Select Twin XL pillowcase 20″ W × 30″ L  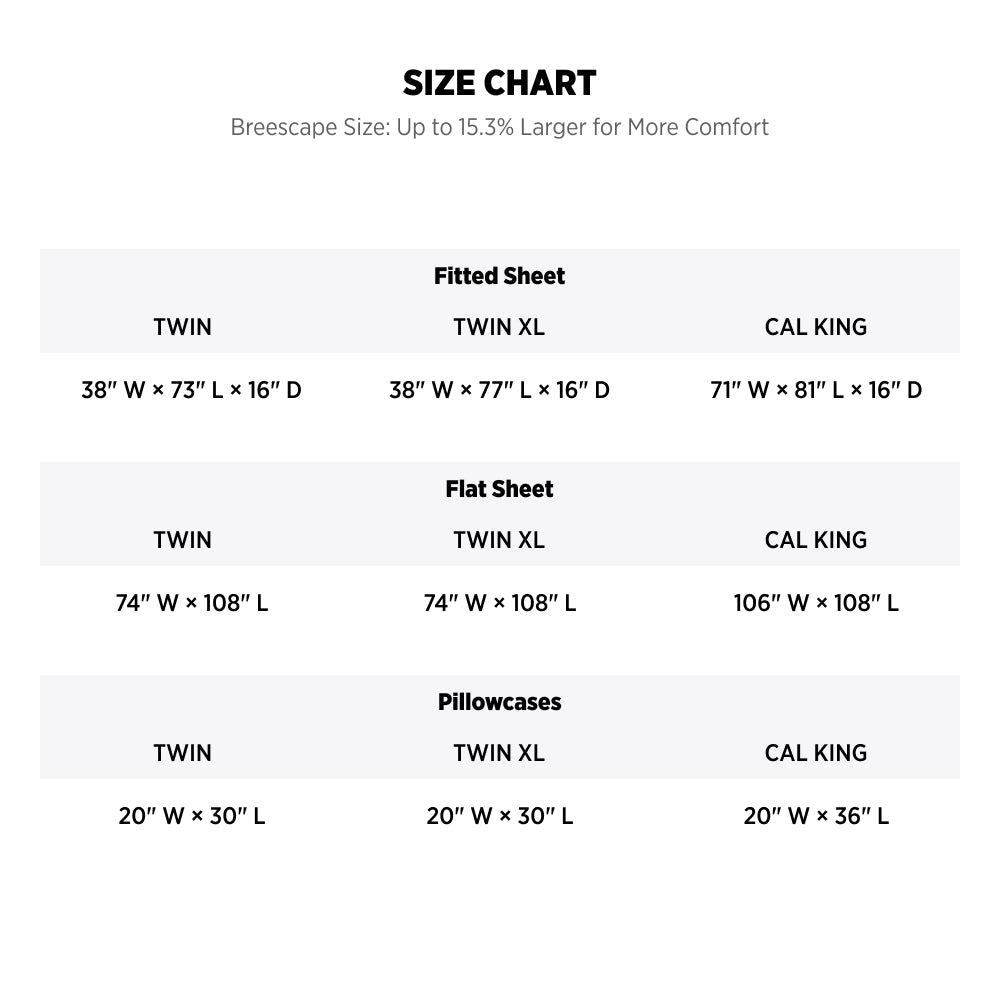click(499, 816)
